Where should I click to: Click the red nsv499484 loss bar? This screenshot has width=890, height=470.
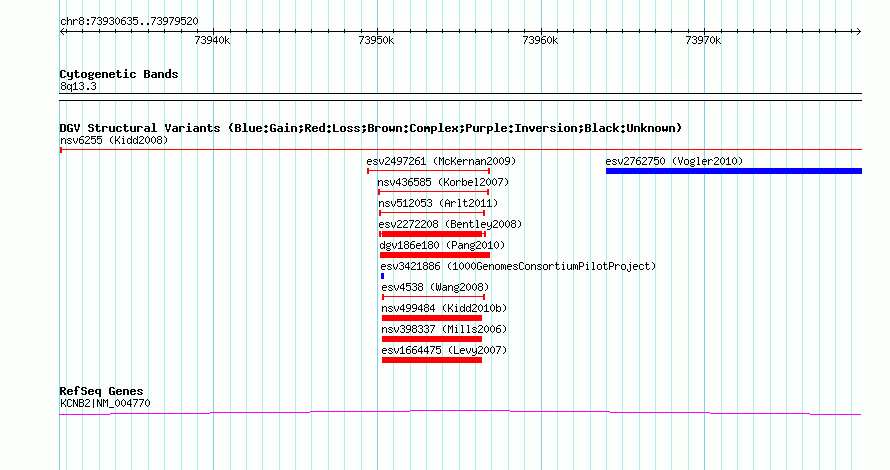coord(432,318)
